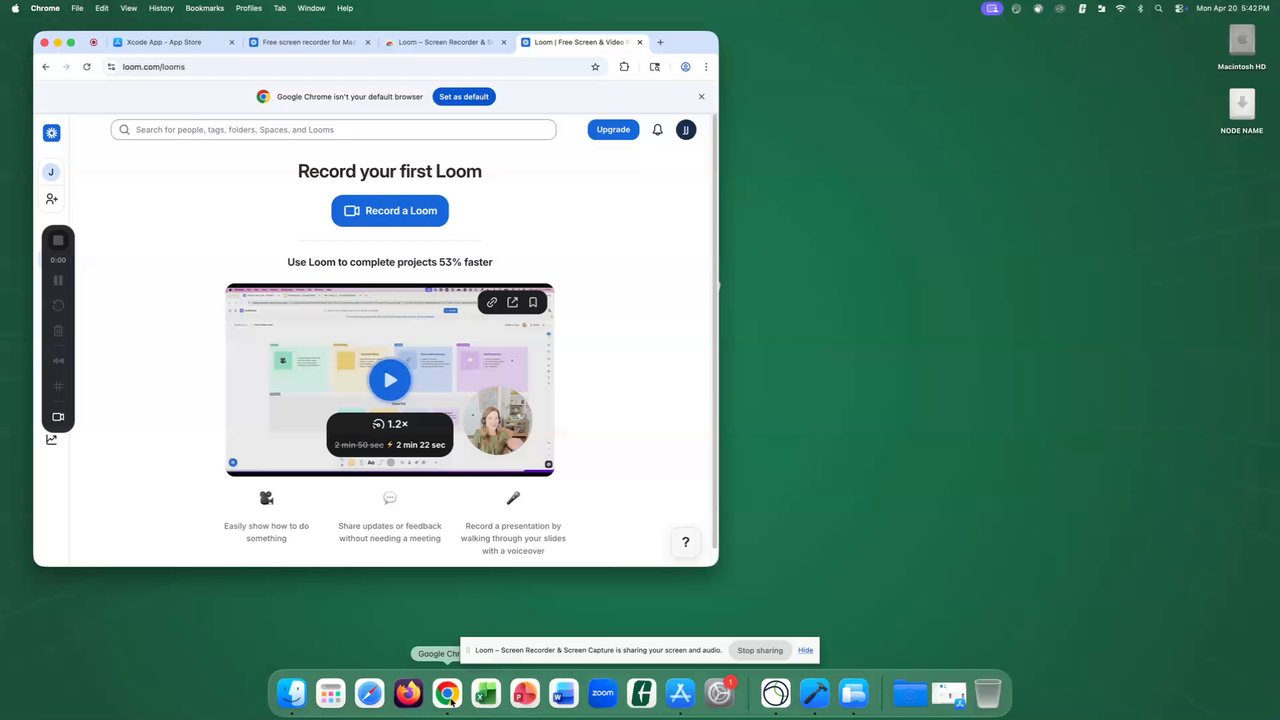Open the Bookmarks menu
Screen dimensions: 1280x720
click(x=205, y=8)
